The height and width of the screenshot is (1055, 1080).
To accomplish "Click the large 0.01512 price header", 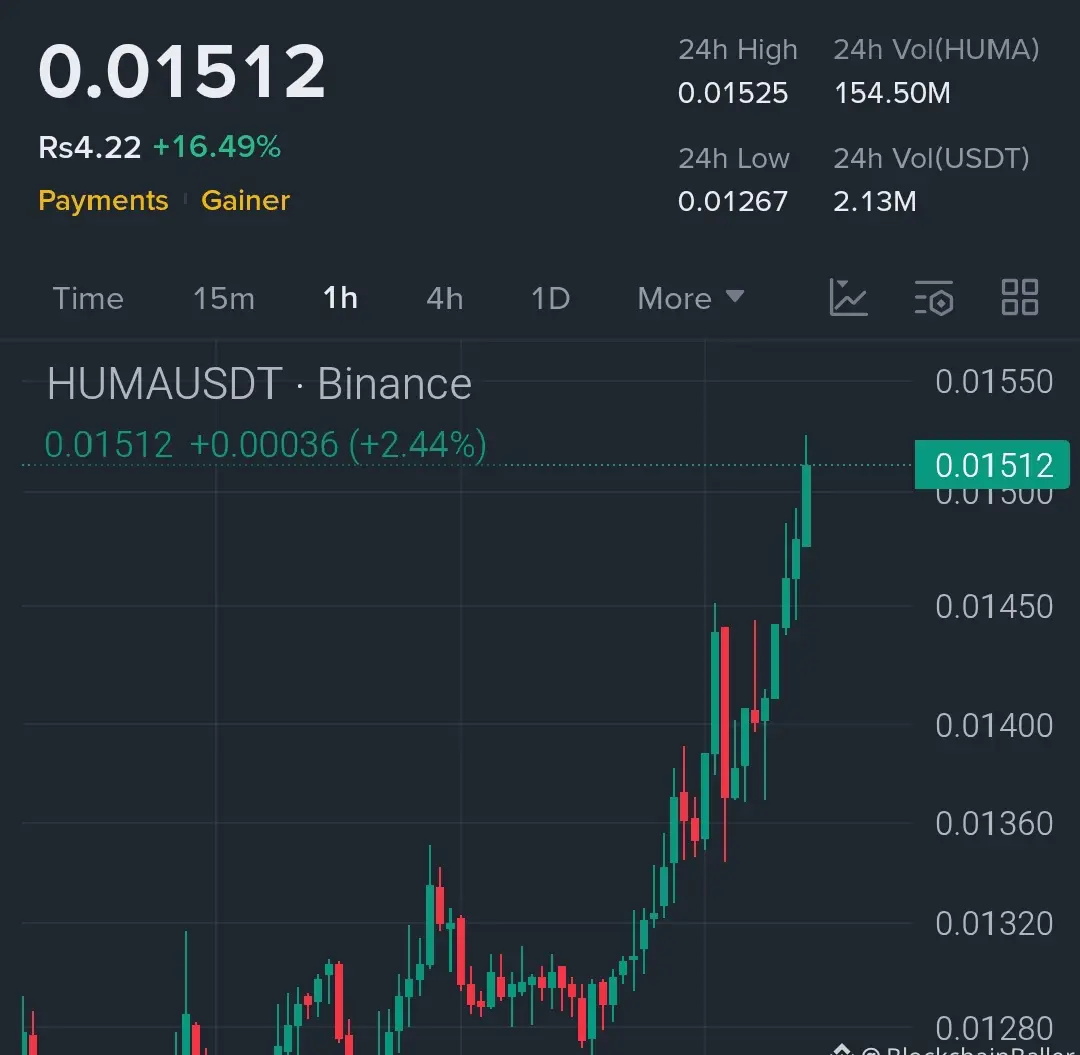I will 181,71.
